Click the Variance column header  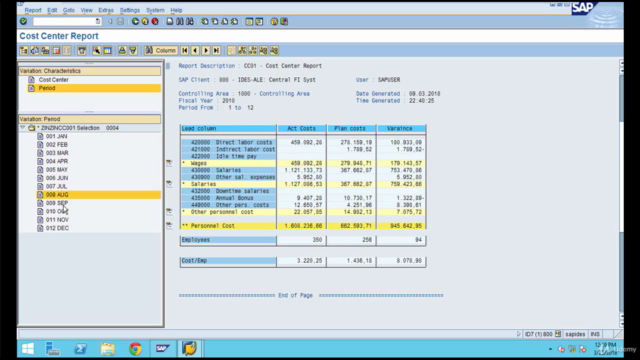point(401,129)
